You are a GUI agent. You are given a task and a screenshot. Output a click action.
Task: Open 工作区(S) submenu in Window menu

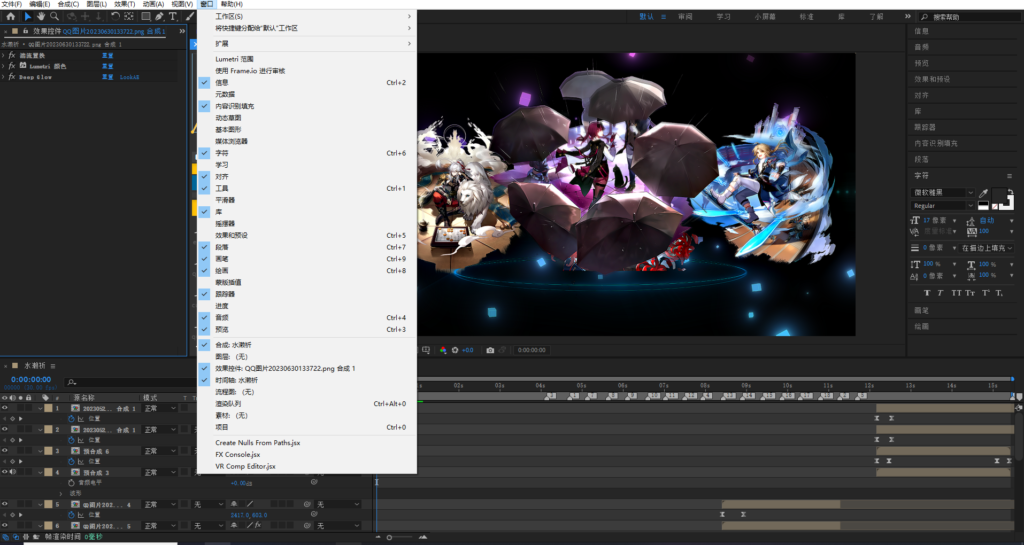(x=306, y=16)
